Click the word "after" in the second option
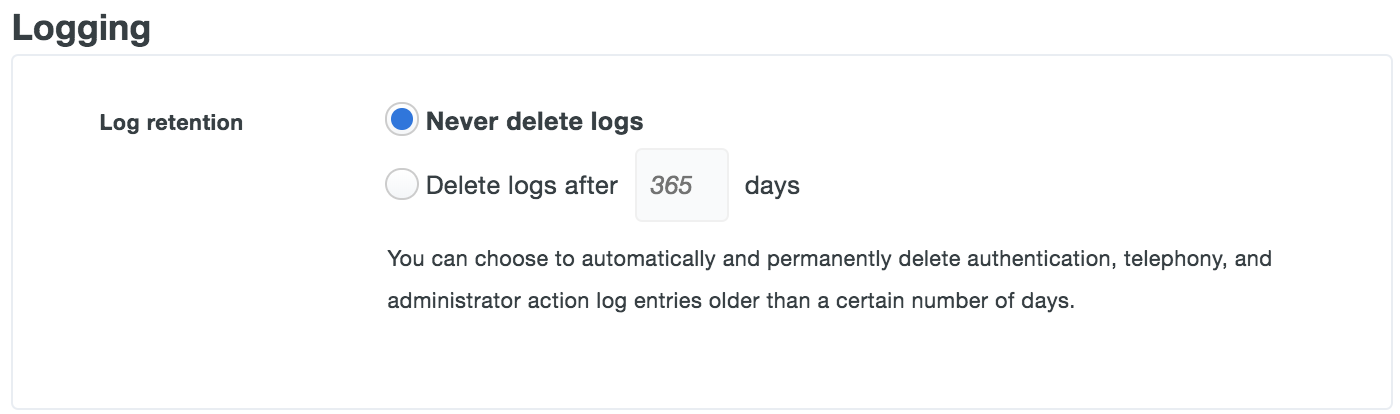Viewport: 1400px width, 414px height. (x=590, y=185)
